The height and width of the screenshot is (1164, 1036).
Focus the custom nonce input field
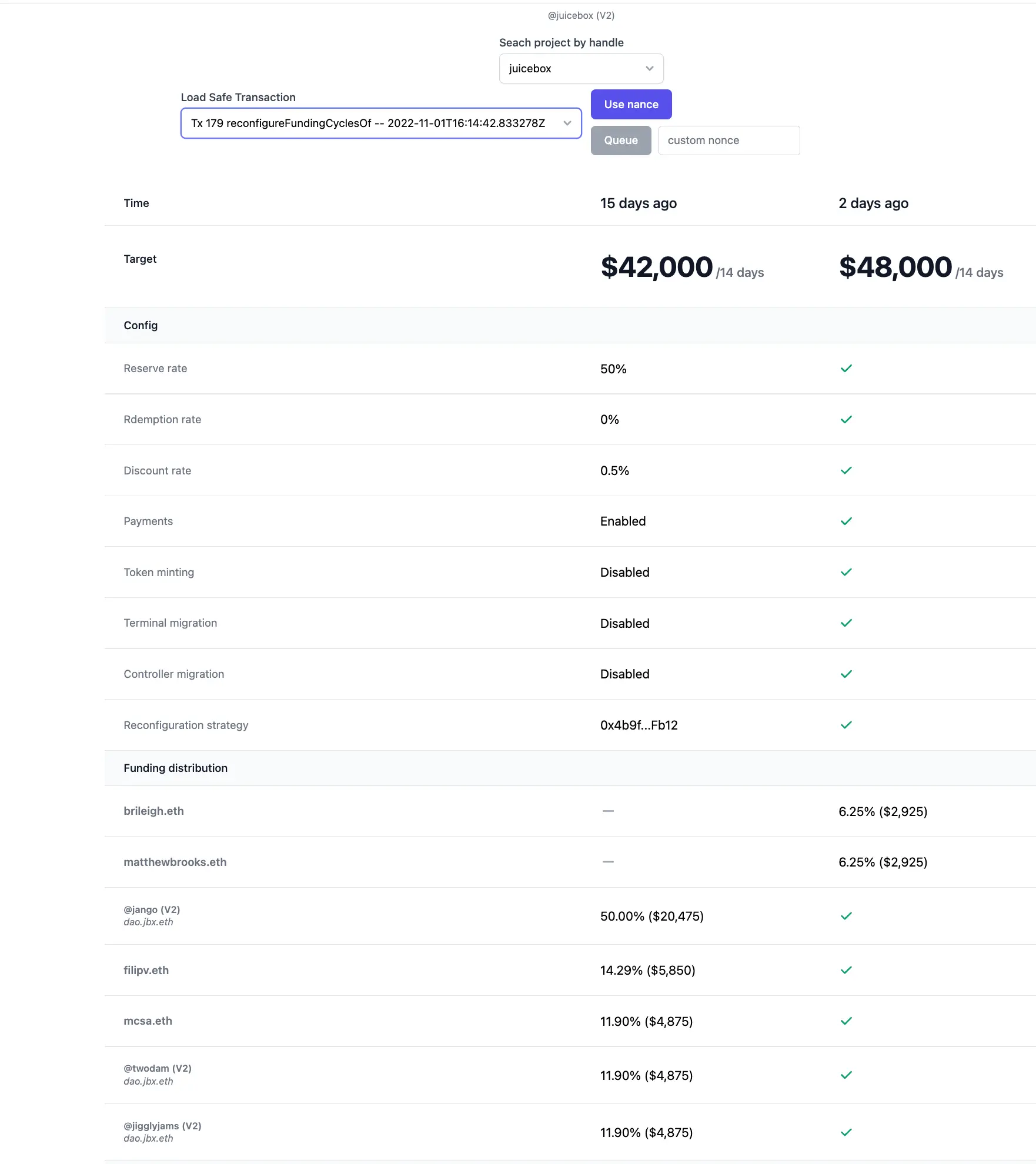pyautogui.click(x=728, y=141)
